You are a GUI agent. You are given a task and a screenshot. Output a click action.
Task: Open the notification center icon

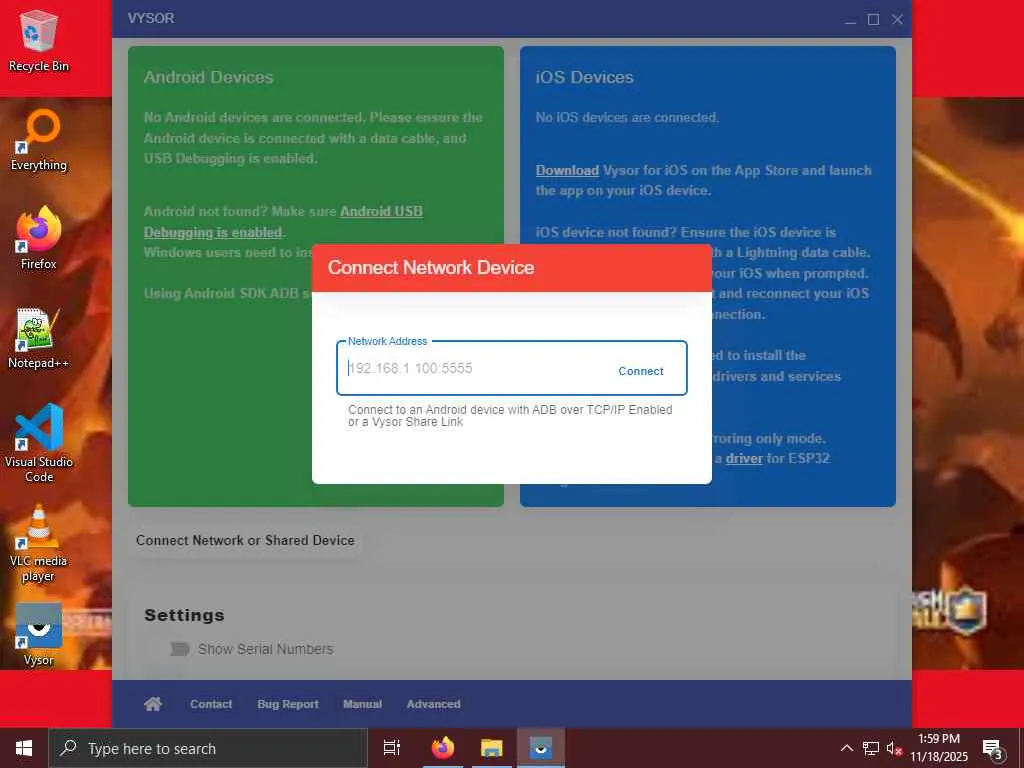point(992,748)
